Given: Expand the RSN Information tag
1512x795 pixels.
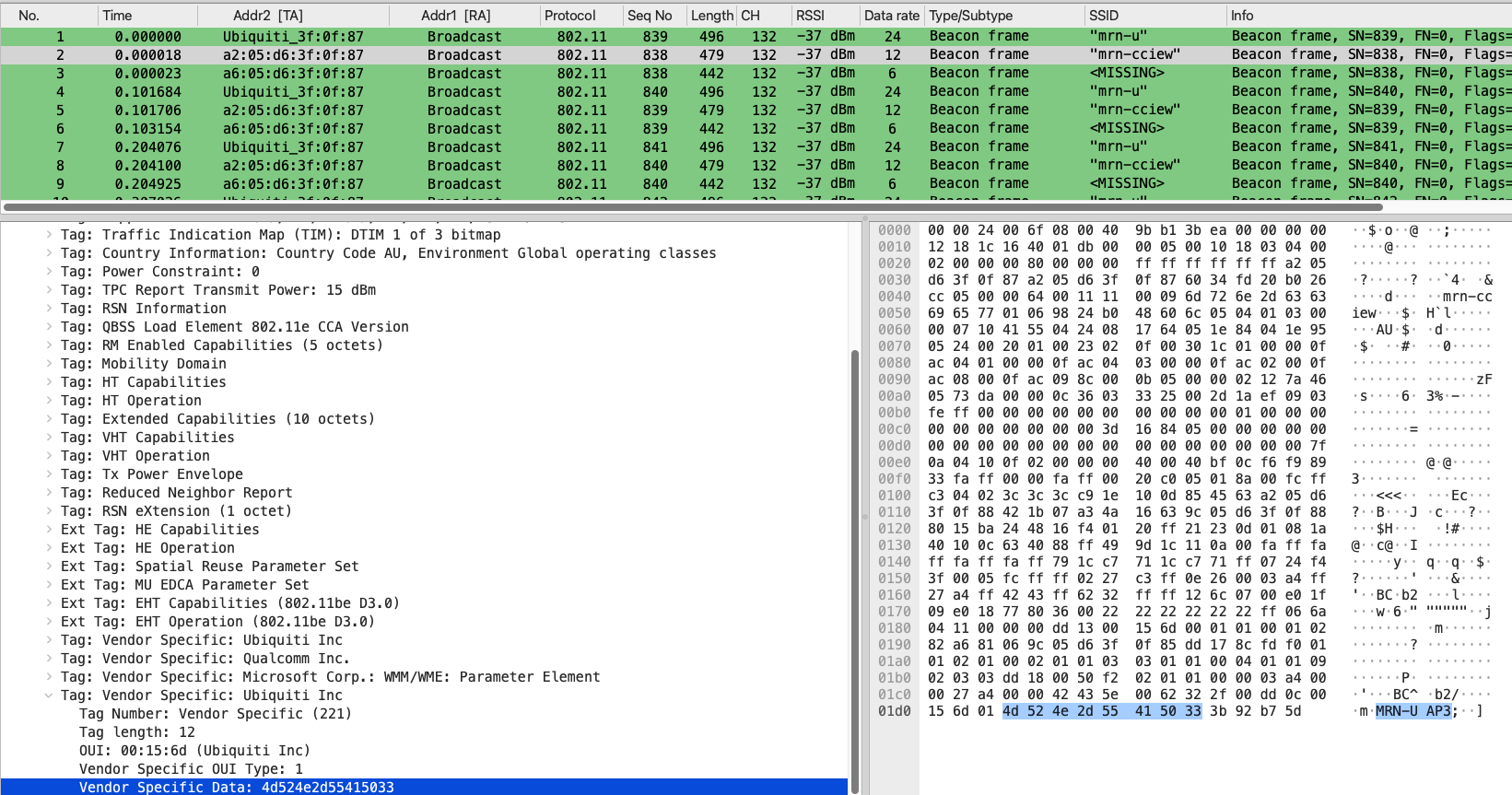Looking at the screenshot, I should [x=49, y=309].
